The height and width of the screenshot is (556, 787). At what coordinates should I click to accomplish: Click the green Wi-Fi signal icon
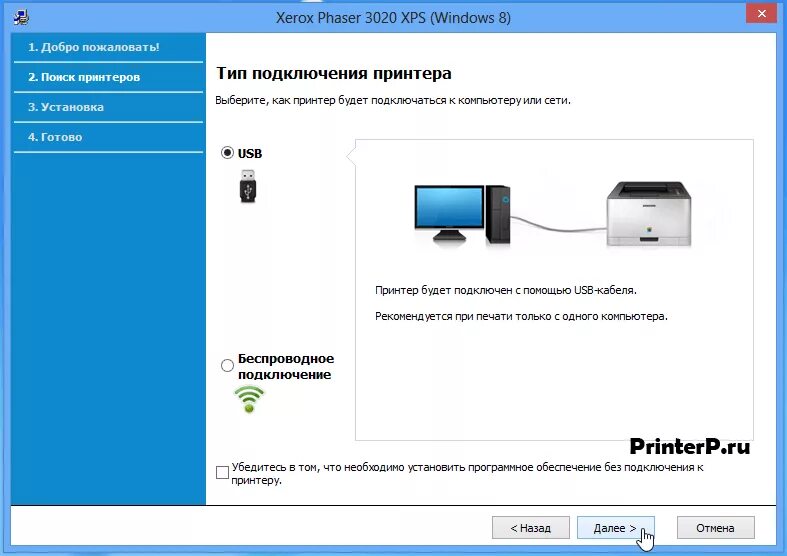click(x=249, y=399)
